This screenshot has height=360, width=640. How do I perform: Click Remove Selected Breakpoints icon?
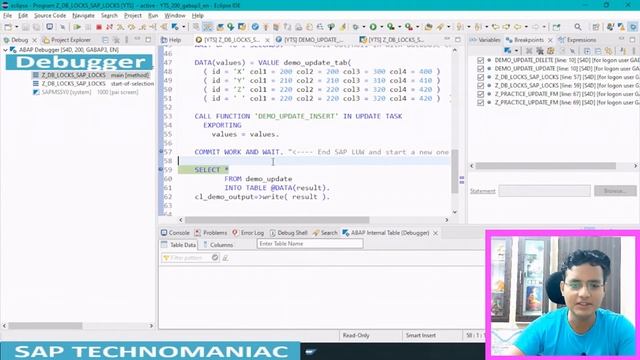529,51
